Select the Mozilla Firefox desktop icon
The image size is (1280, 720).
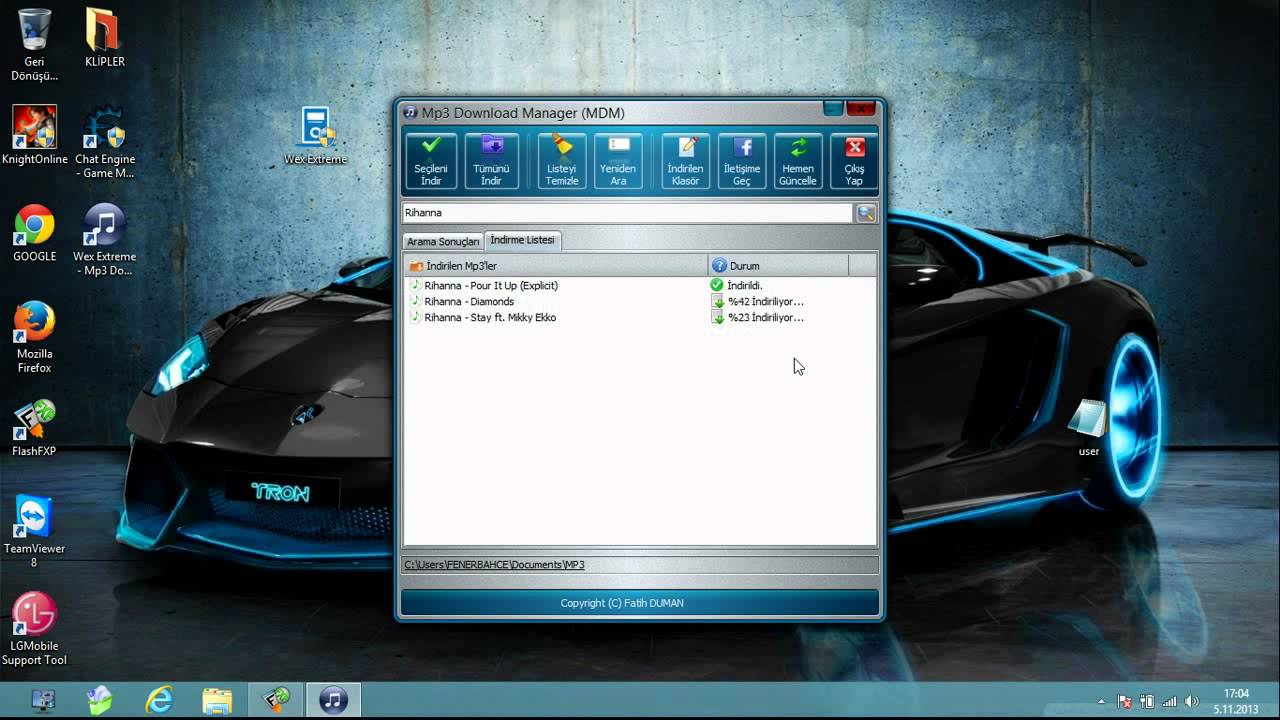pyautogui.click(x=35, y=337)
